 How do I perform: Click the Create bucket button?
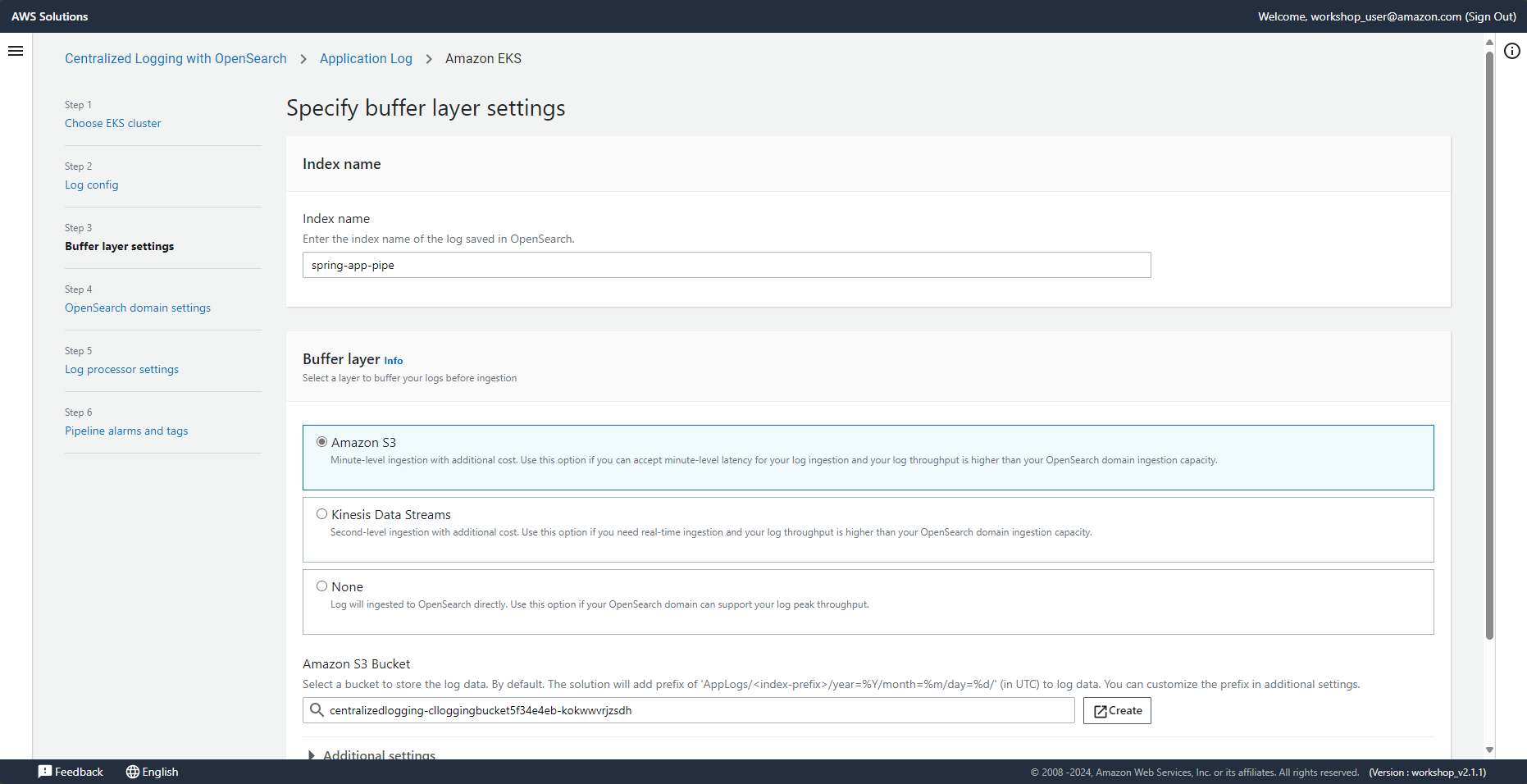(x=1117, y=710)
